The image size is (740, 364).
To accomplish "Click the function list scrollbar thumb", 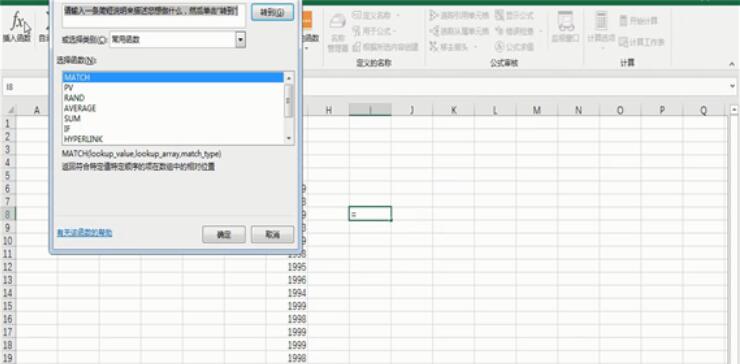I will (x=289, y=100).
